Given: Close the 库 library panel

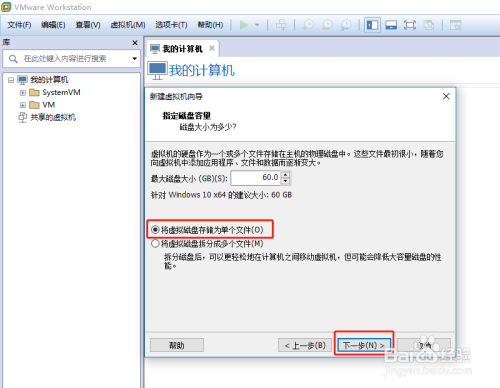Looking at the screenshot, I should pos(135,43).
